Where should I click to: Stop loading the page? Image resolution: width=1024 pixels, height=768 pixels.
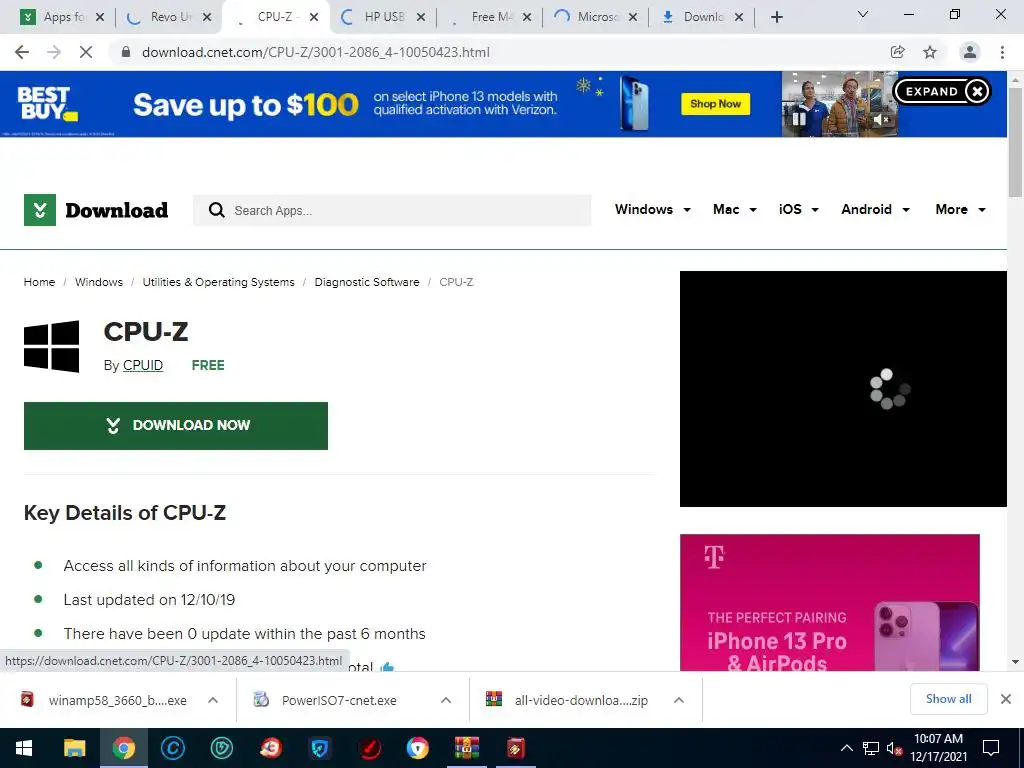click(x=86, y=52)
